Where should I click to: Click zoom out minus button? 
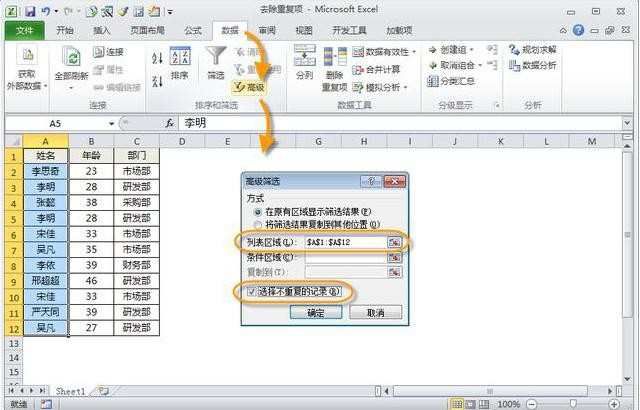[x=531, y=404]
